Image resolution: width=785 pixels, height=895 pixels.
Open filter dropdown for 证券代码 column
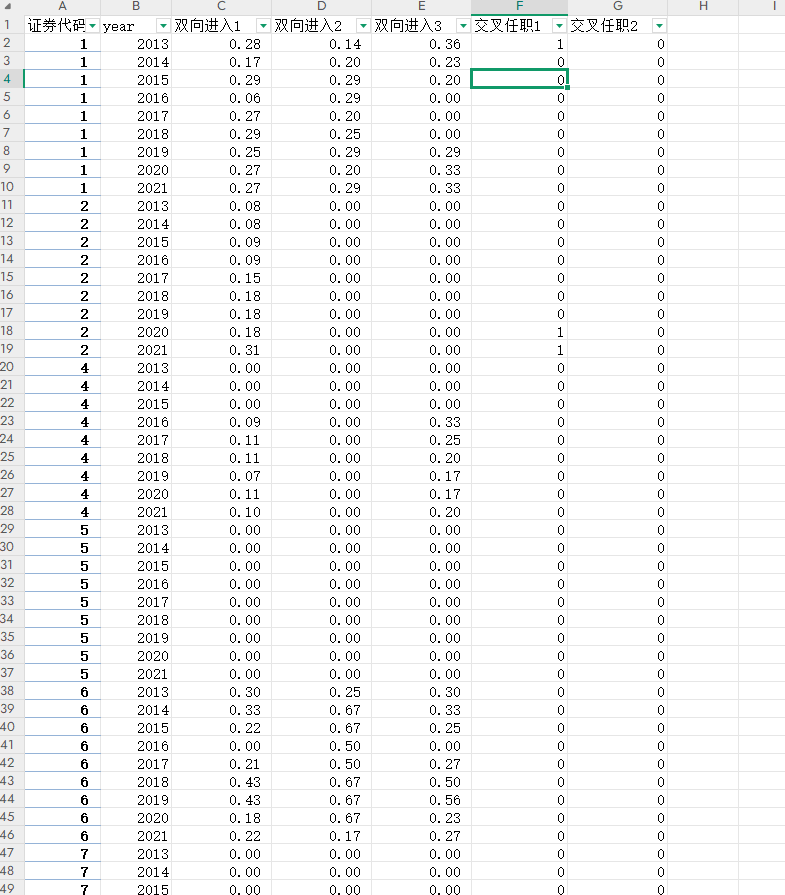[x=92, y=26]
